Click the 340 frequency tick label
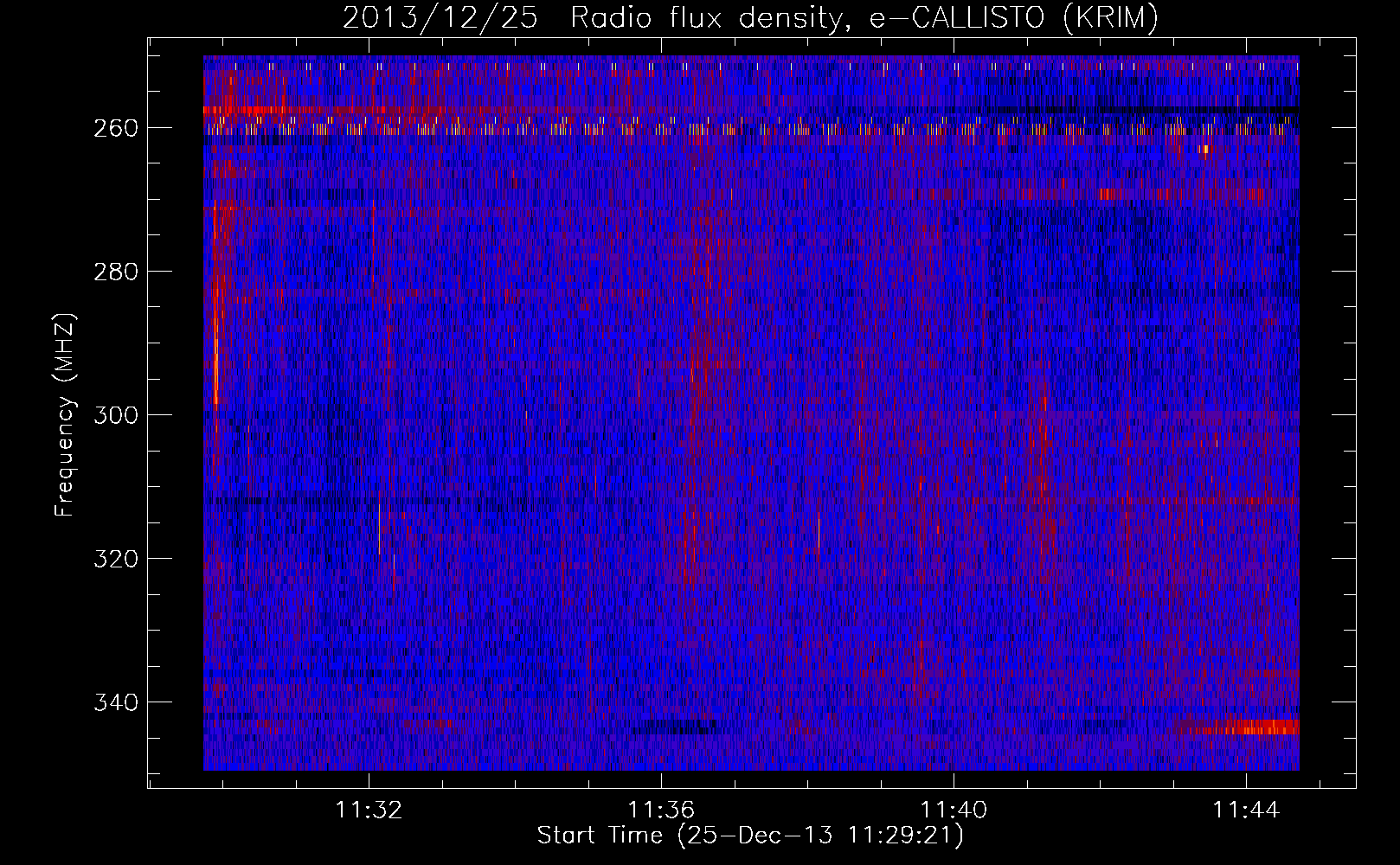Image resolution: width=1400 pixels, height=865 pixels. (x=115, y=702)
